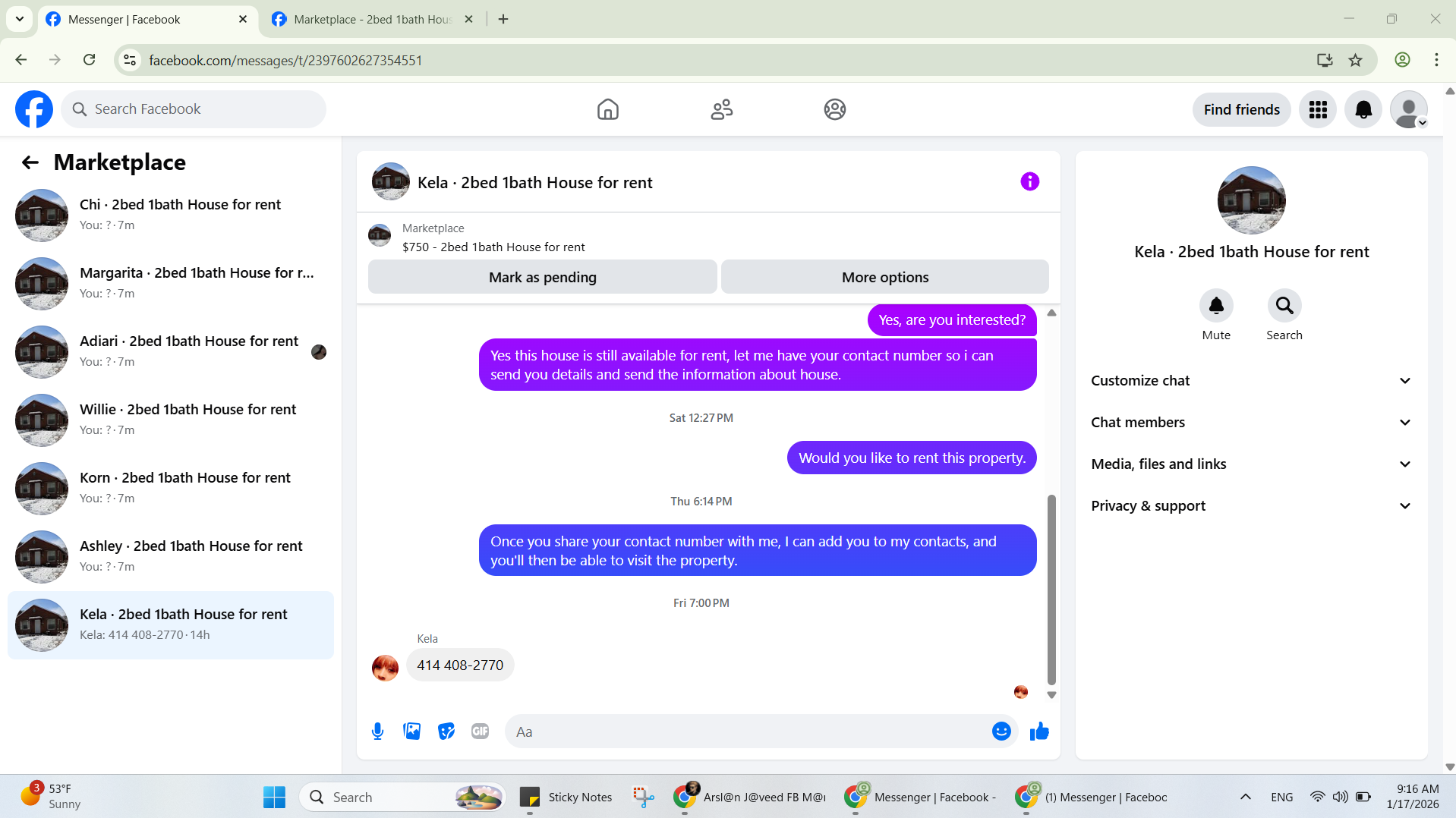Open Chrome three-dot menu
Viewport: 1456px width, 818px height.
tap(1436, 60)
